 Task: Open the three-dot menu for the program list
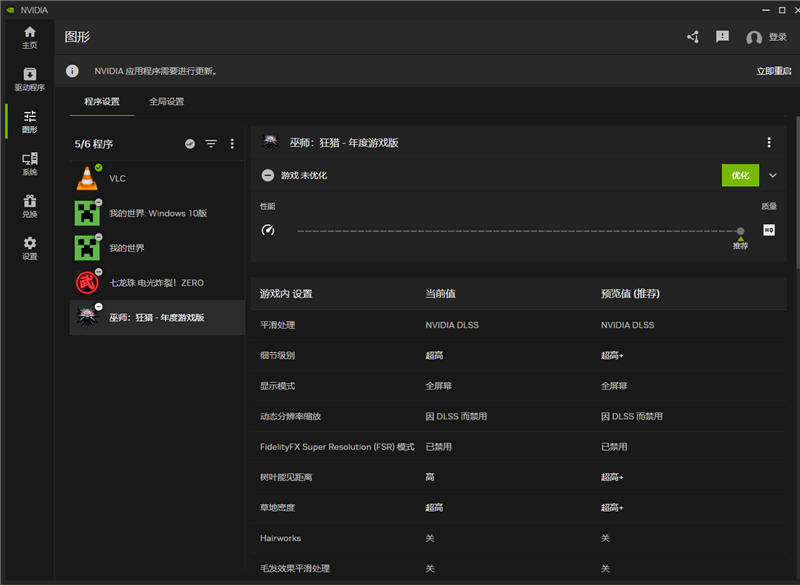tap(232, 143)
